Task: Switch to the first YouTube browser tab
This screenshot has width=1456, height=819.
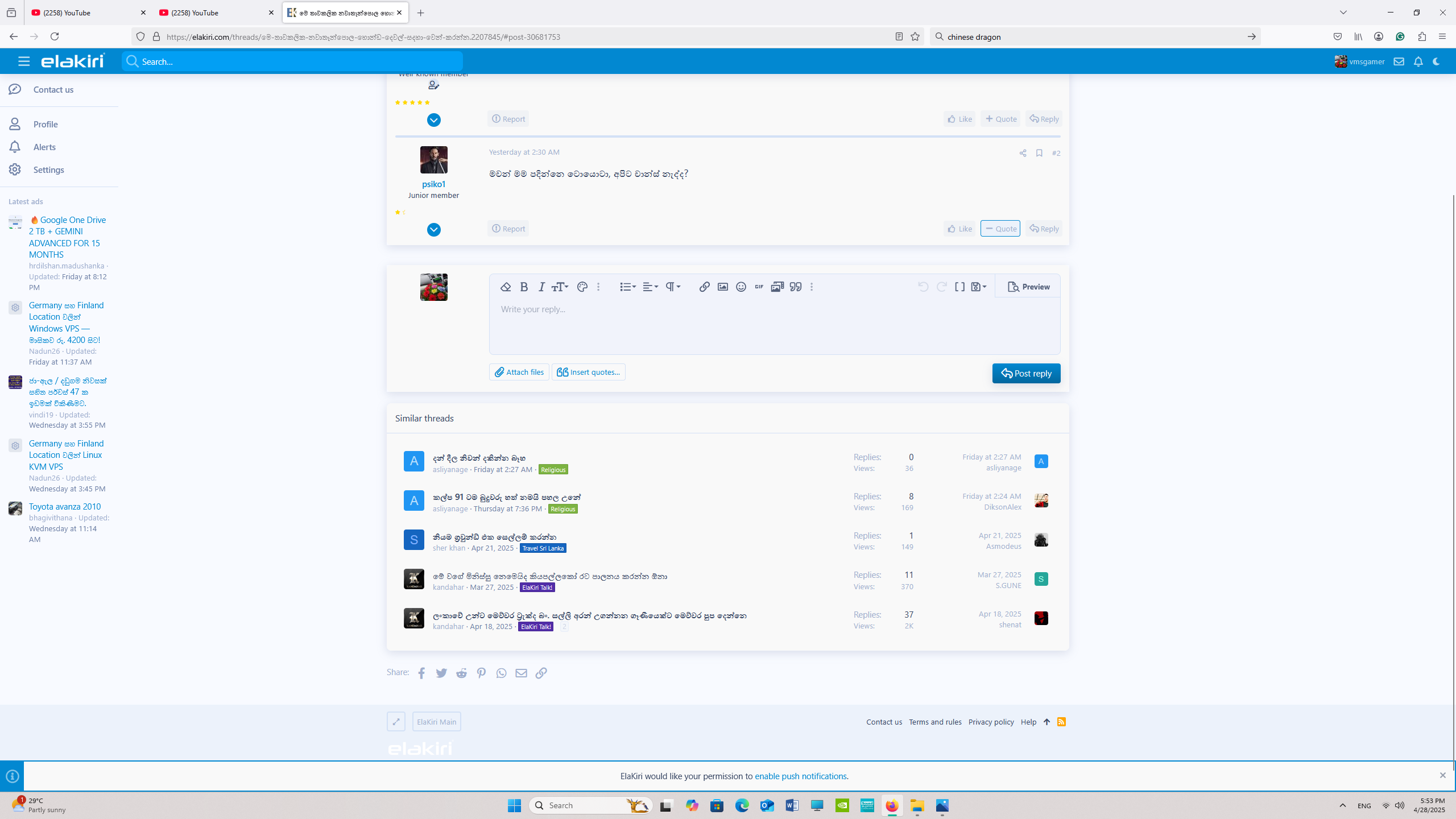Action: pos(88,13)
